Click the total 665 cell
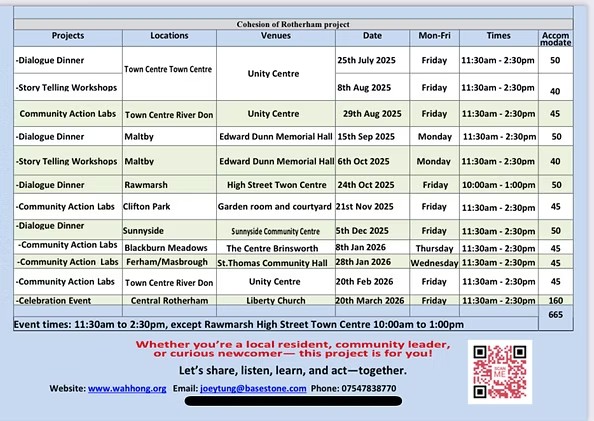 (x=555, y=315)
